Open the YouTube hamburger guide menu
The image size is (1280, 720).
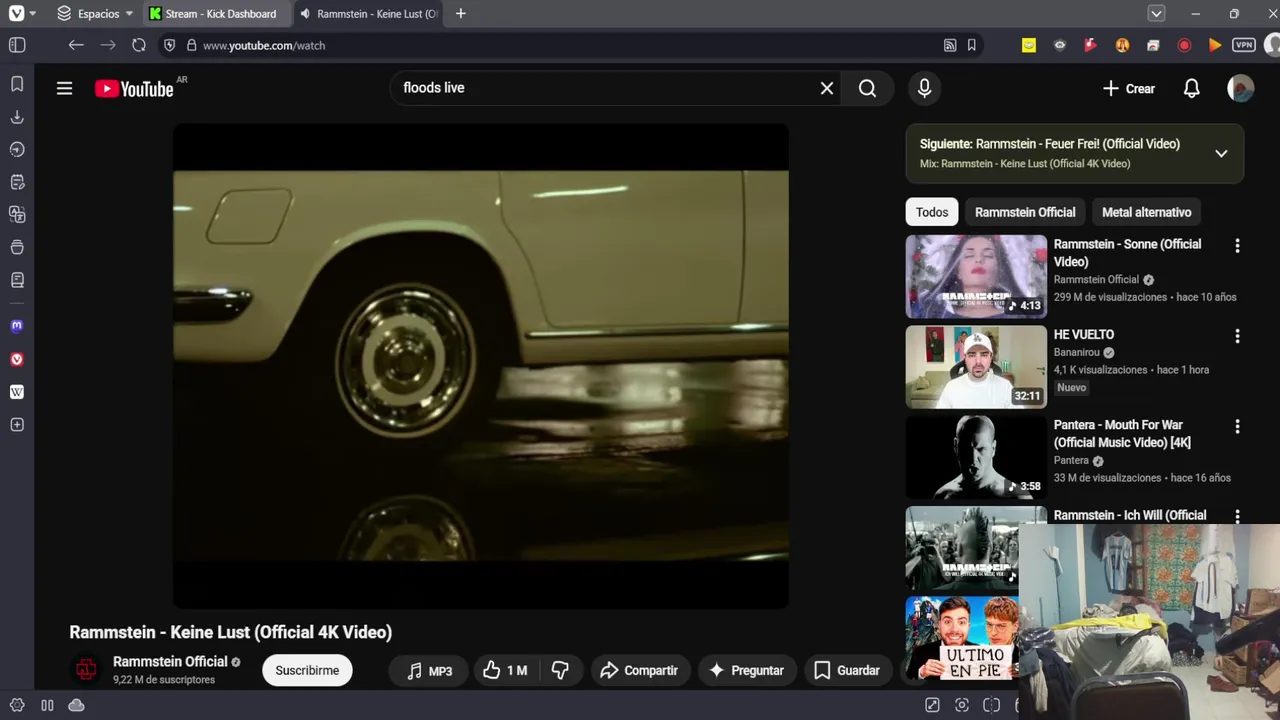coord(65,88)
